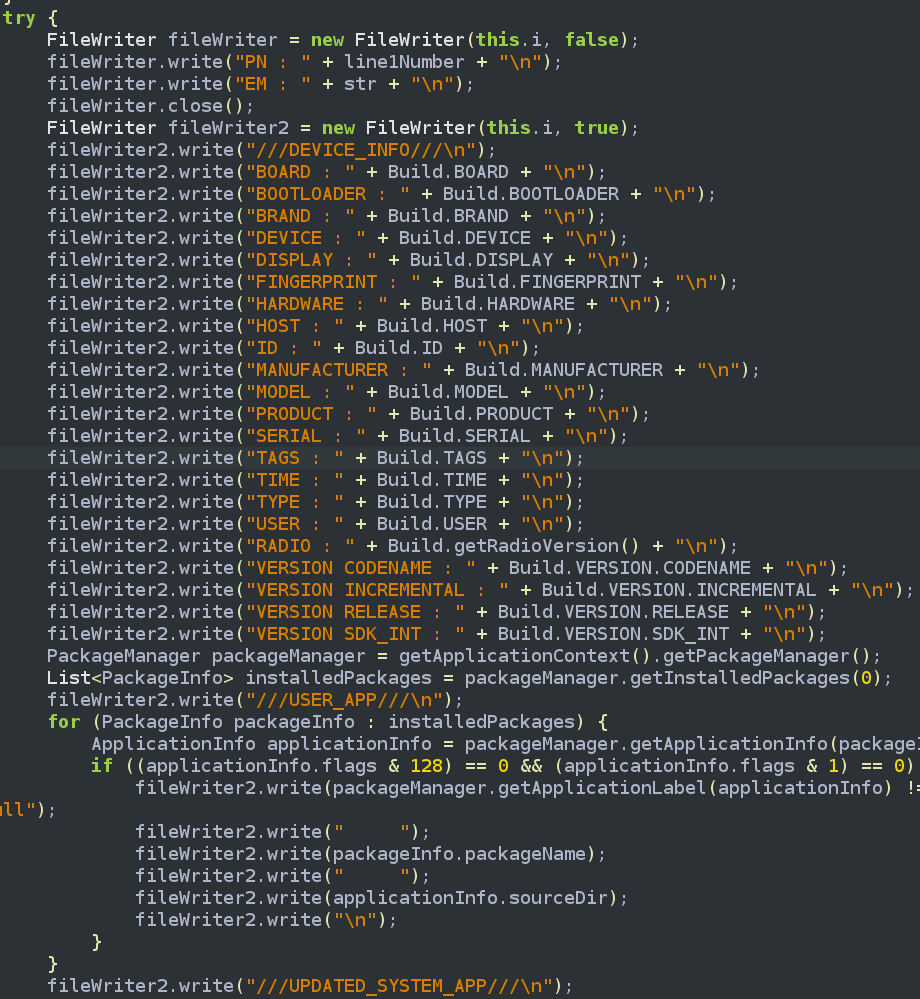Viewport: 920px width, 999px height.
Task: Click the 'List<PackageInfo> installedPackages' line
Action: click(x=469, y=677)
